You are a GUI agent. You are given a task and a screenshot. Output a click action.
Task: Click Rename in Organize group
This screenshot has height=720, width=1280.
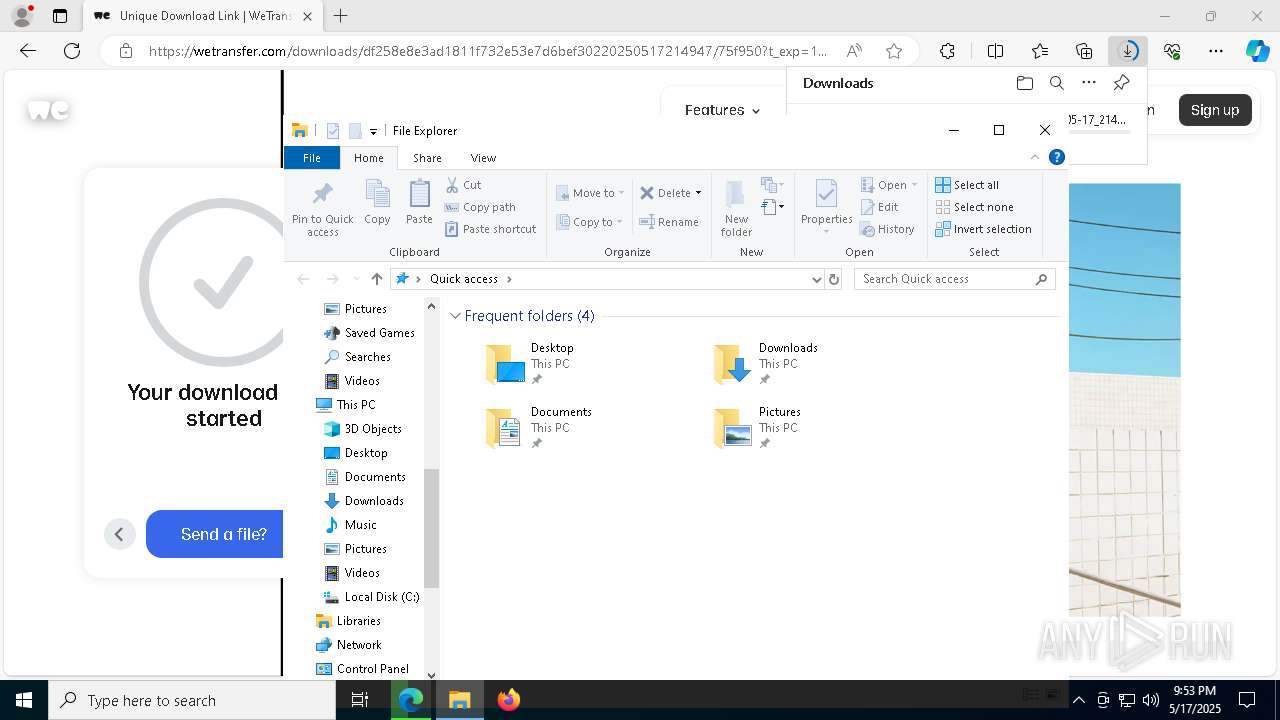click(669, 222)
